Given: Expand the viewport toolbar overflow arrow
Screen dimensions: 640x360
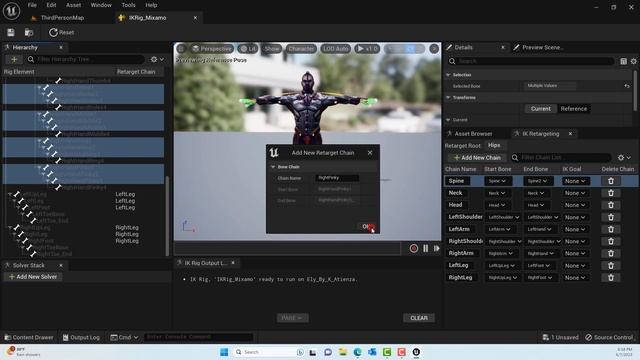Looking at the screenshot, I should pyautogui.click(x=434, y=49).
